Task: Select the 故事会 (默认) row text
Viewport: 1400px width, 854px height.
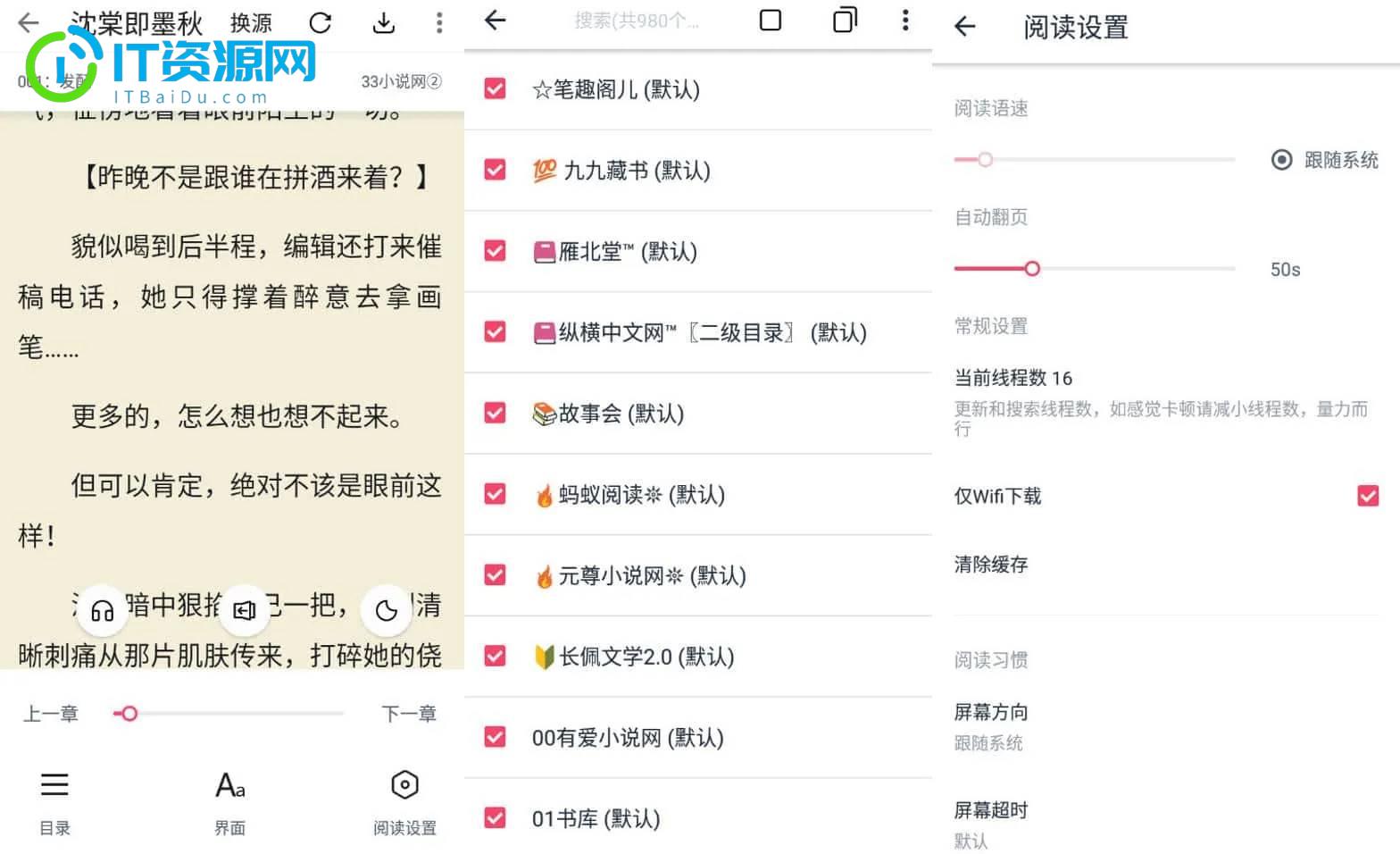Action: point(608,414)
